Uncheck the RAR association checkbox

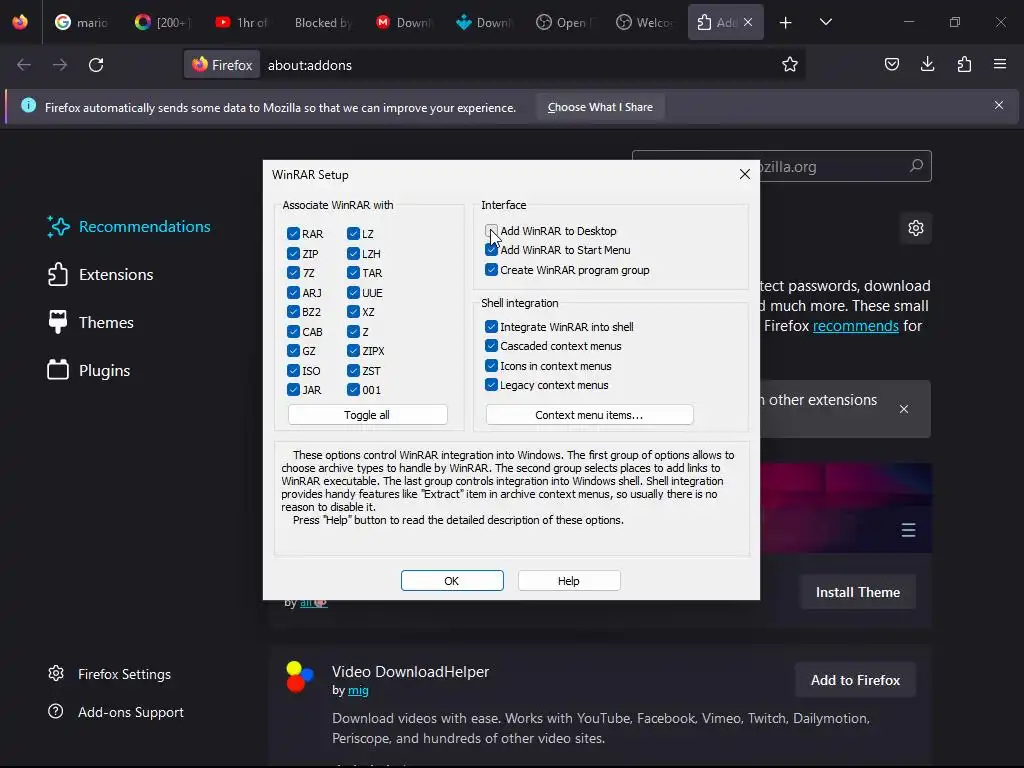(293, 234)
